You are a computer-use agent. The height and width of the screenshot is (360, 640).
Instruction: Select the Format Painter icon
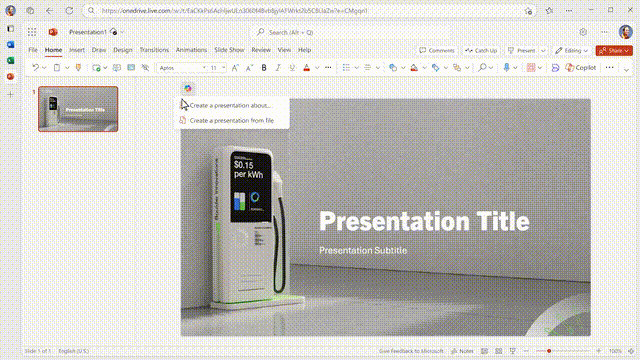[x=78, y=68]
